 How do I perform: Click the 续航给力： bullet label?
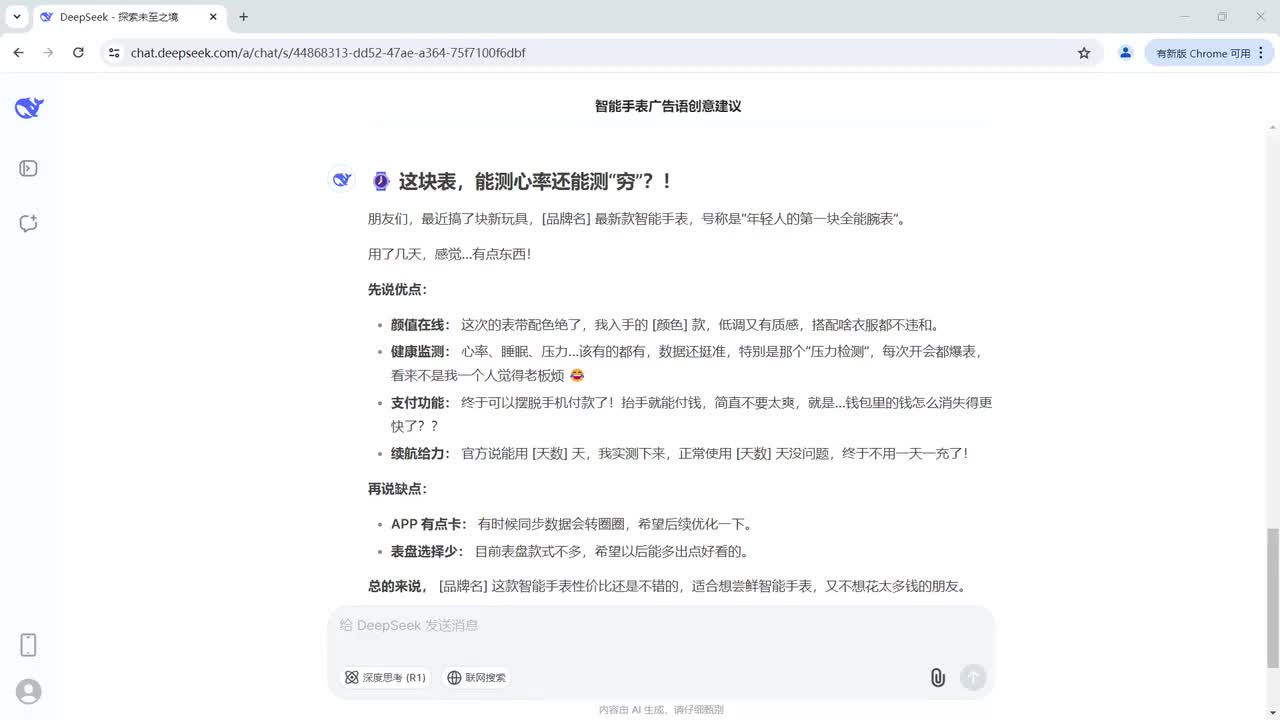(x=420, y=453)
